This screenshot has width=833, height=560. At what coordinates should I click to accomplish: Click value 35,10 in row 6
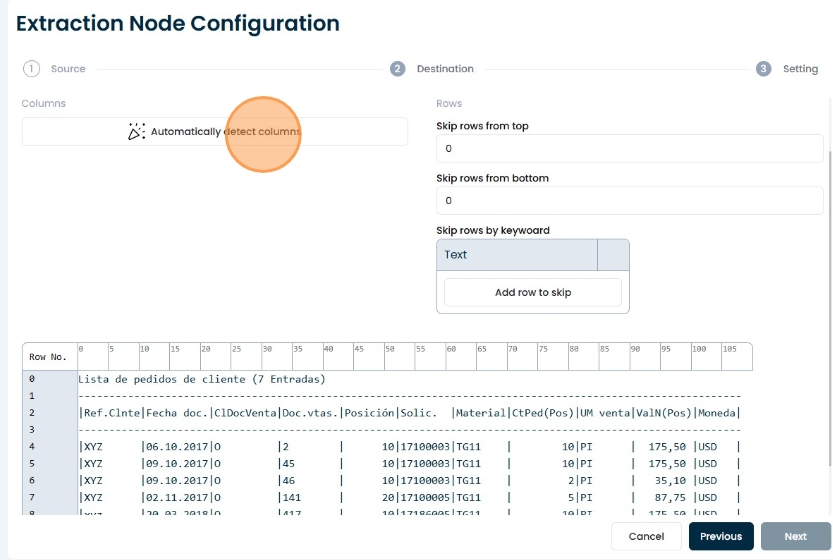[670, 481]
